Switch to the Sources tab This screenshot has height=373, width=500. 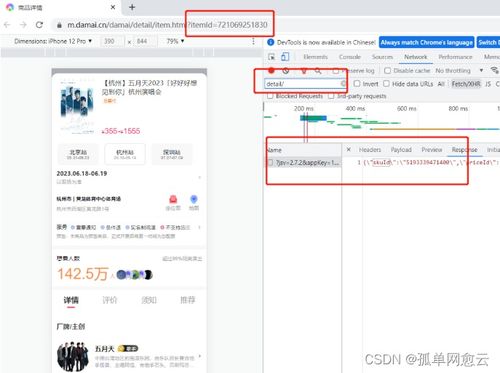click(x=382, y=57)
